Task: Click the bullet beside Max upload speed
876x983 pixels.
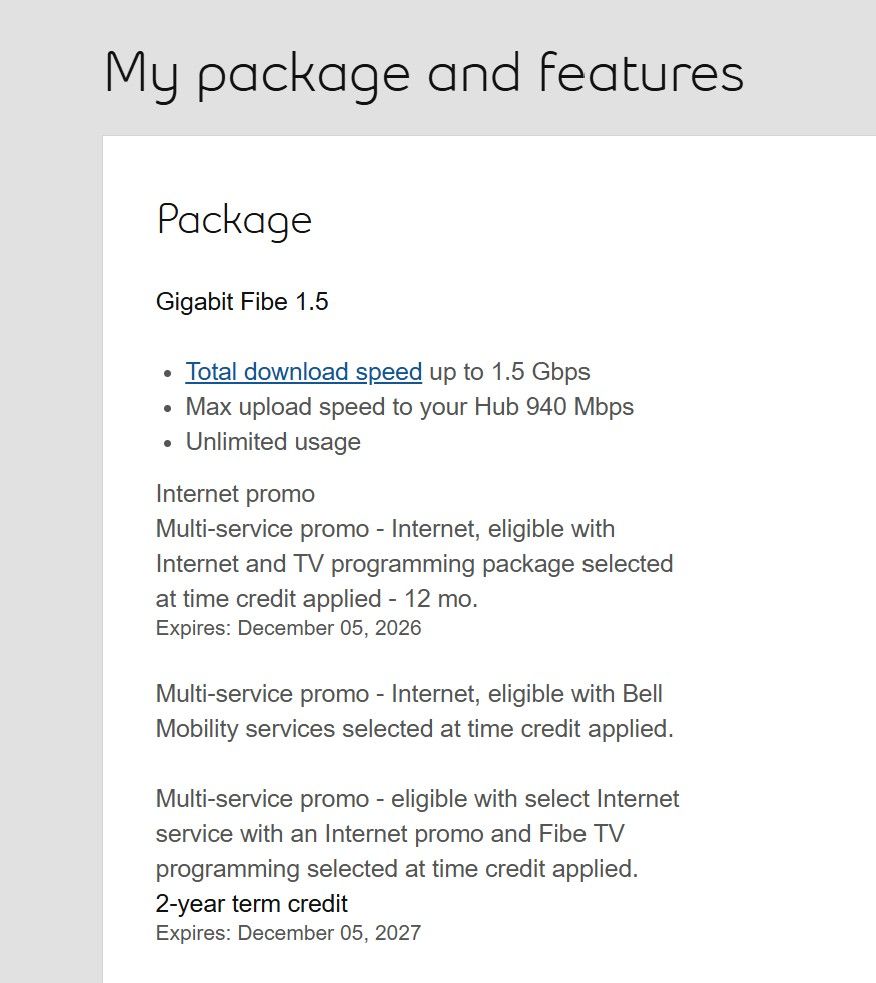Action: [168, 408]
